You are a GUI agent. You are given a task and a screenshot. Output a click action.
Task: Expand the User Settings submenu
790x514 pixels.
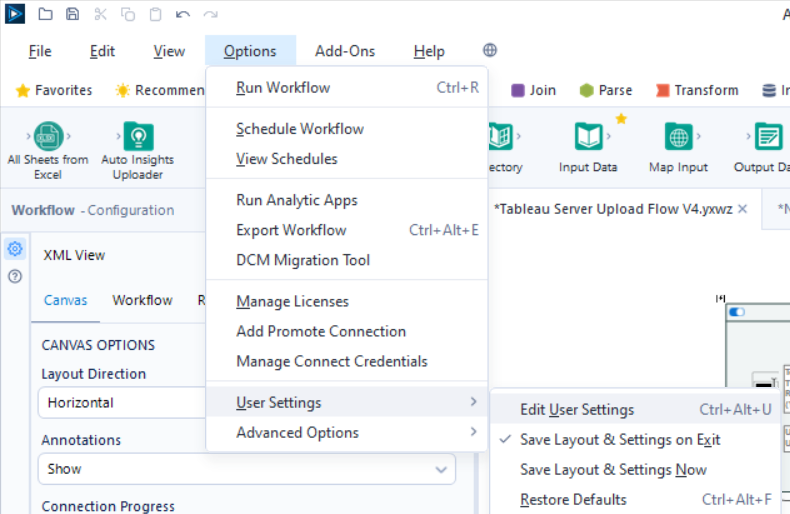click(x=347, y=402)
